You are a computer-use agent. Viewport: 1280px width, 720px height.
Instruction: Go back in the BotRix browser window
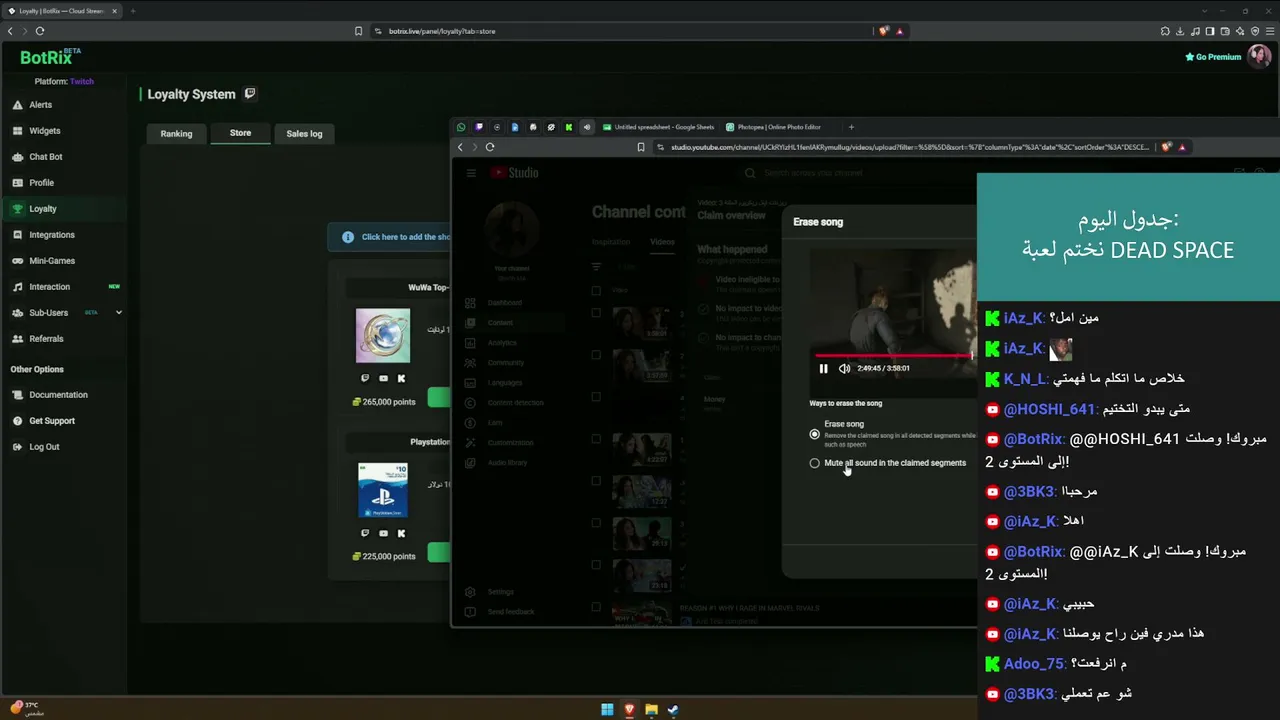click(x=10, y=31)
